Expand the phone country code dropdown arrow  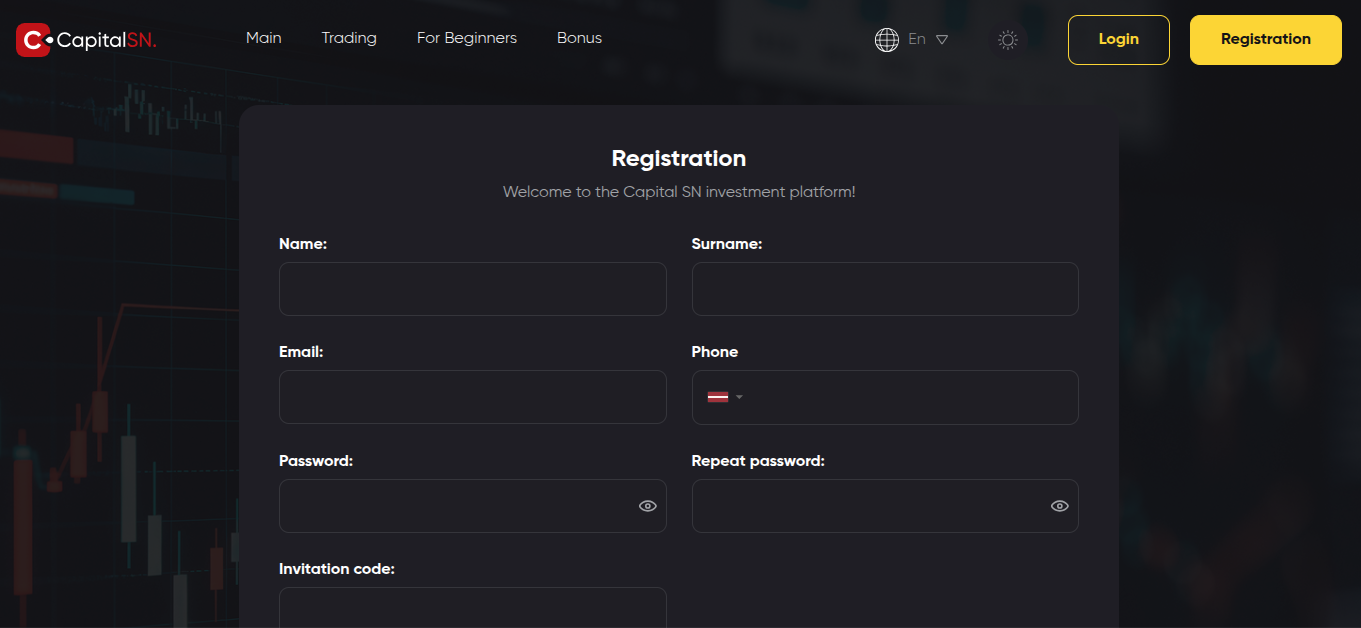(x=740, y=397)
